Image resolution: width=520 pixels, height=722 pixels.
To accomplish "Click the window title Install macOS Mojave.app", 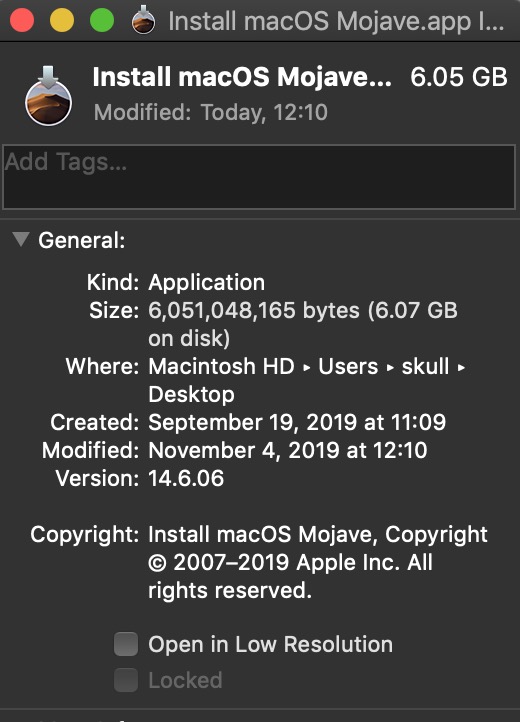I will pyautogui.click(x=336, y=21).
